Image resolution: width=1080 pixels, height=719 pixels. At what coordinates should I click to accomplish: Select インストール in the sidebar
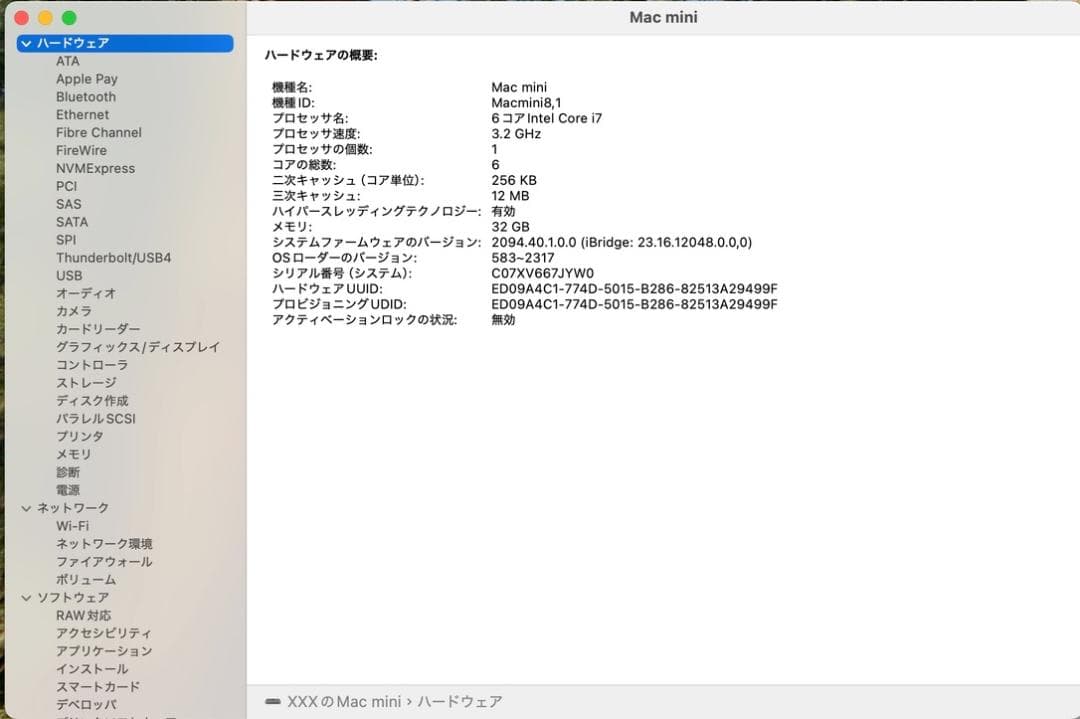coord(92,669)
